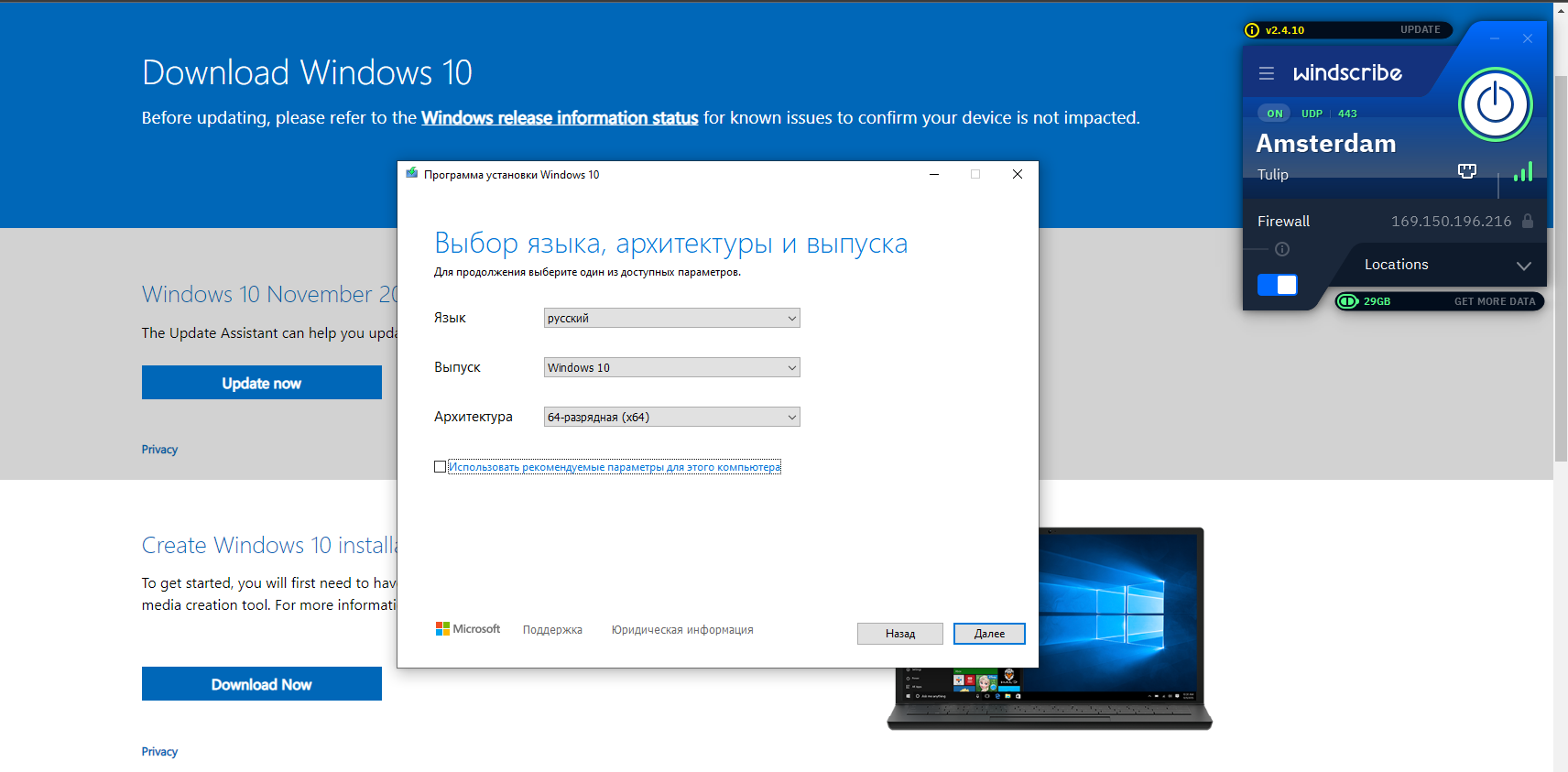Minimize the Windows 10 setup dialog
Screen dimensions: 1568x772
click(x=934, y=174)
